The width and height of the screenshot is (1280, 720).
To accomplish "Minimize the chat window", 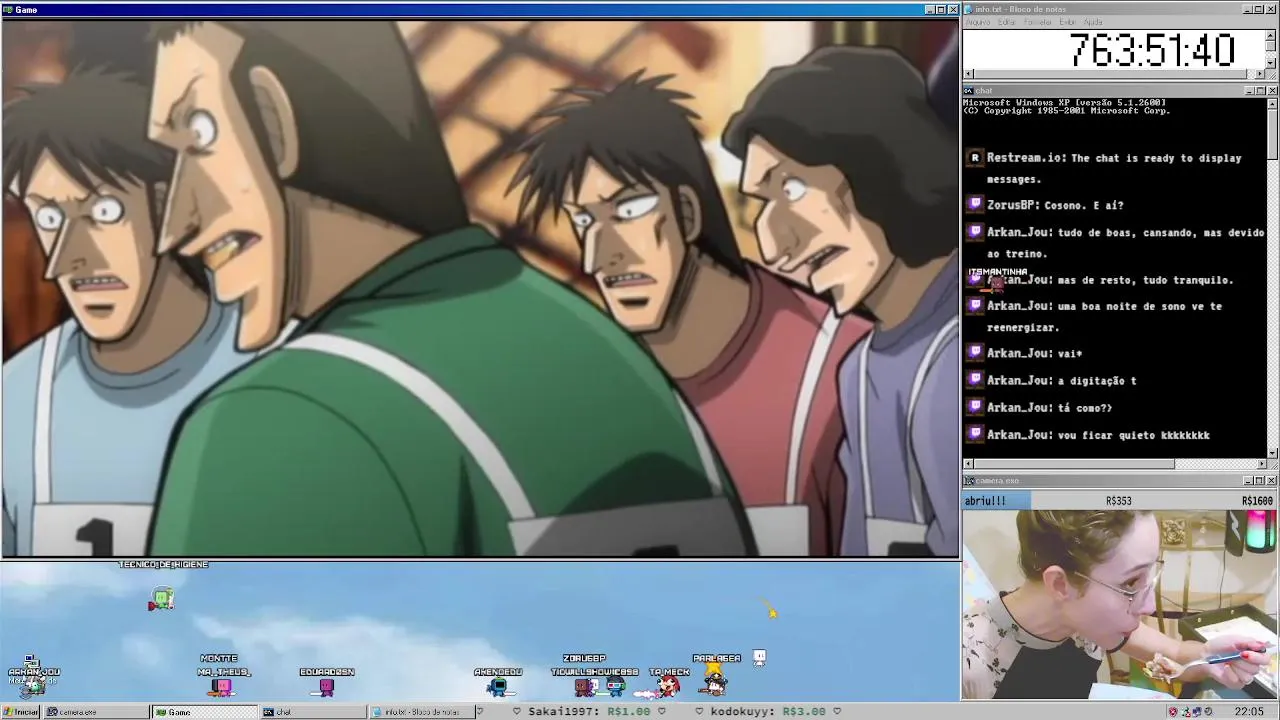I will (1249, 91).
